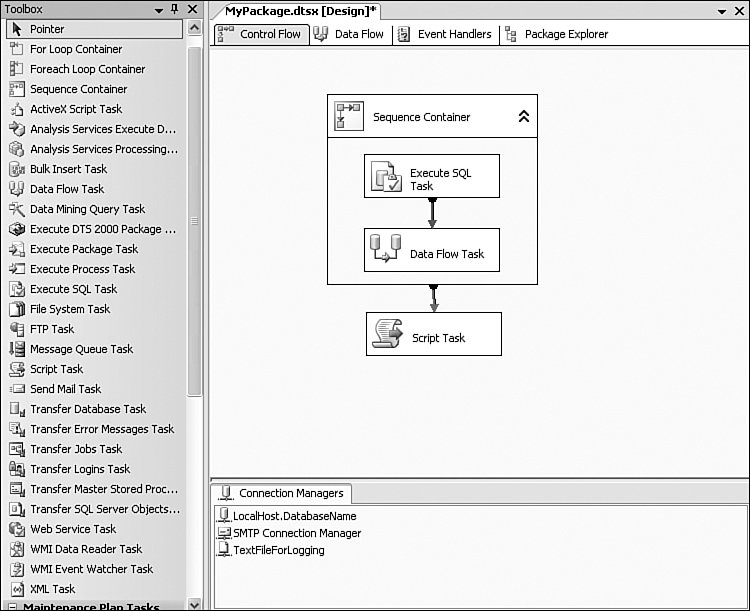This screenshot has width=750, height=611.
Task: Select the Pointer tool icon in Toolbox
Action: [x=17, y=29]
